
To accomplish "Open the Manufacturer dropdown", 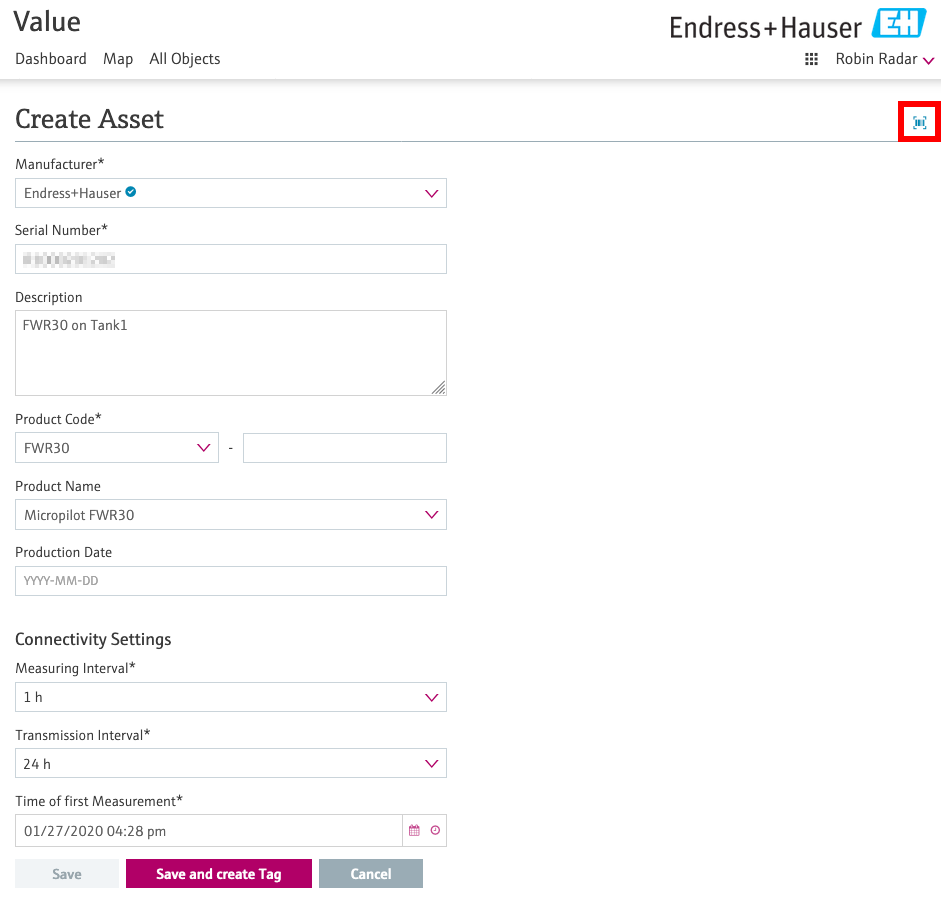I will pyautogui.click(x=231, y=193).
